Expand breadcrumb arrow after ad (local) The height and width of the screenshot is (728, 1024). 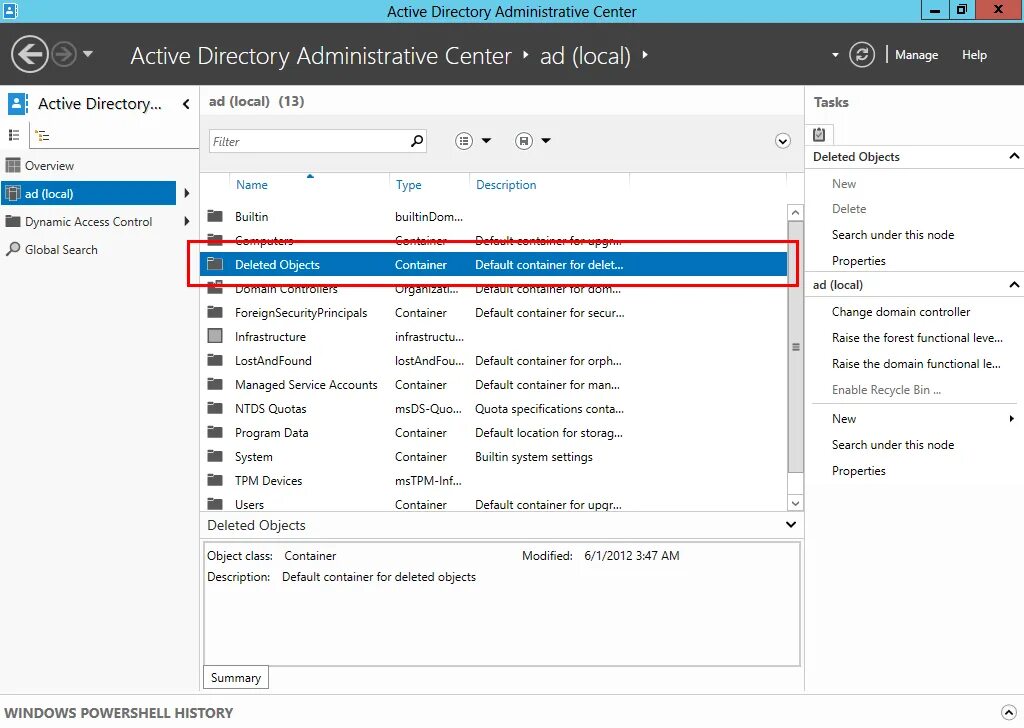[645, 55]
